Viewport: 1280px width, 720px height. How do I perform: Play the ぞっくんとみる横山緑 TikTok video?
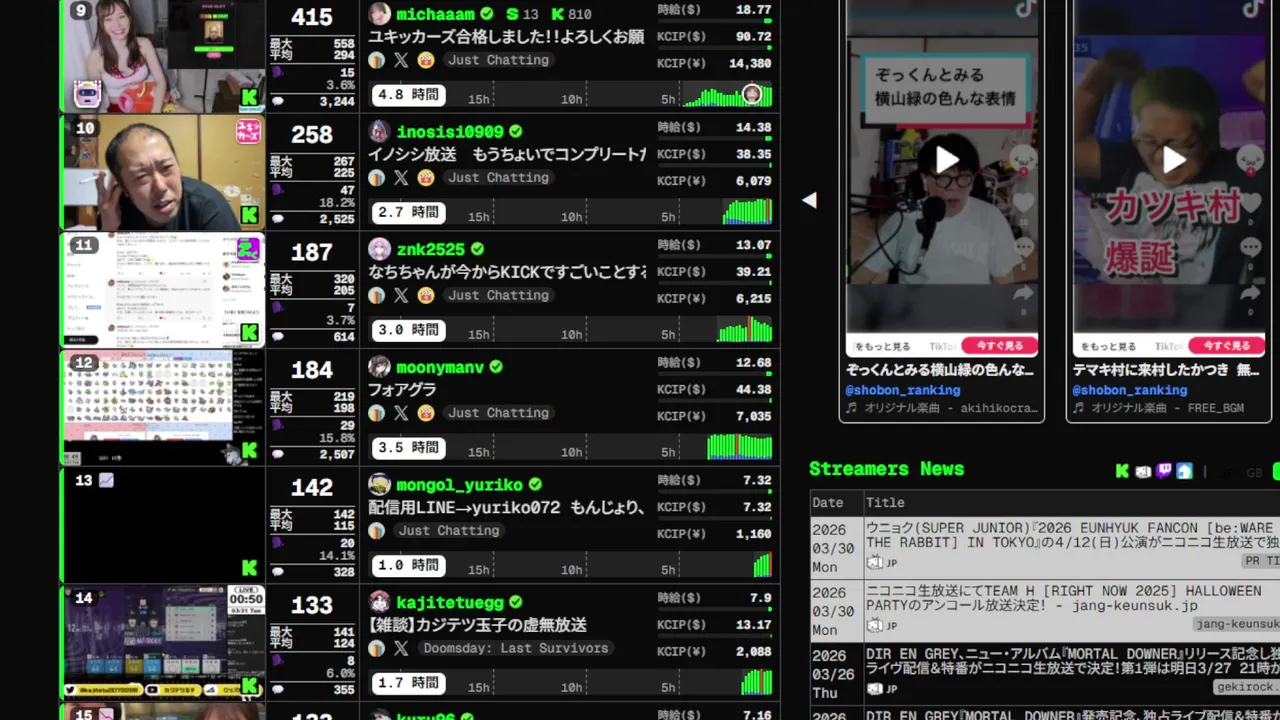[946, 159]
